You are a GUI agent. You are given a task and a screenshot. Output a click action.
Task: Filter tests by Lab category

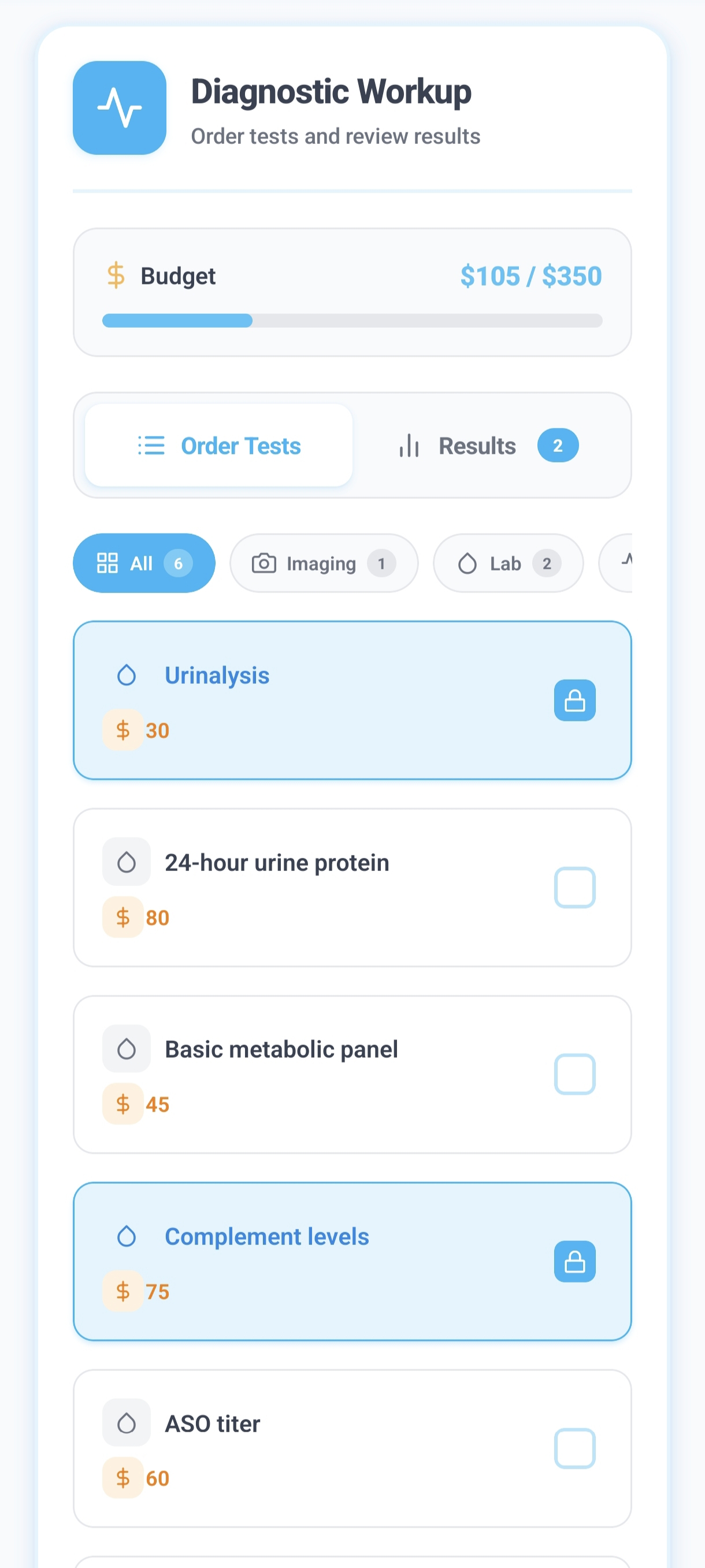[x=508, y=564]
